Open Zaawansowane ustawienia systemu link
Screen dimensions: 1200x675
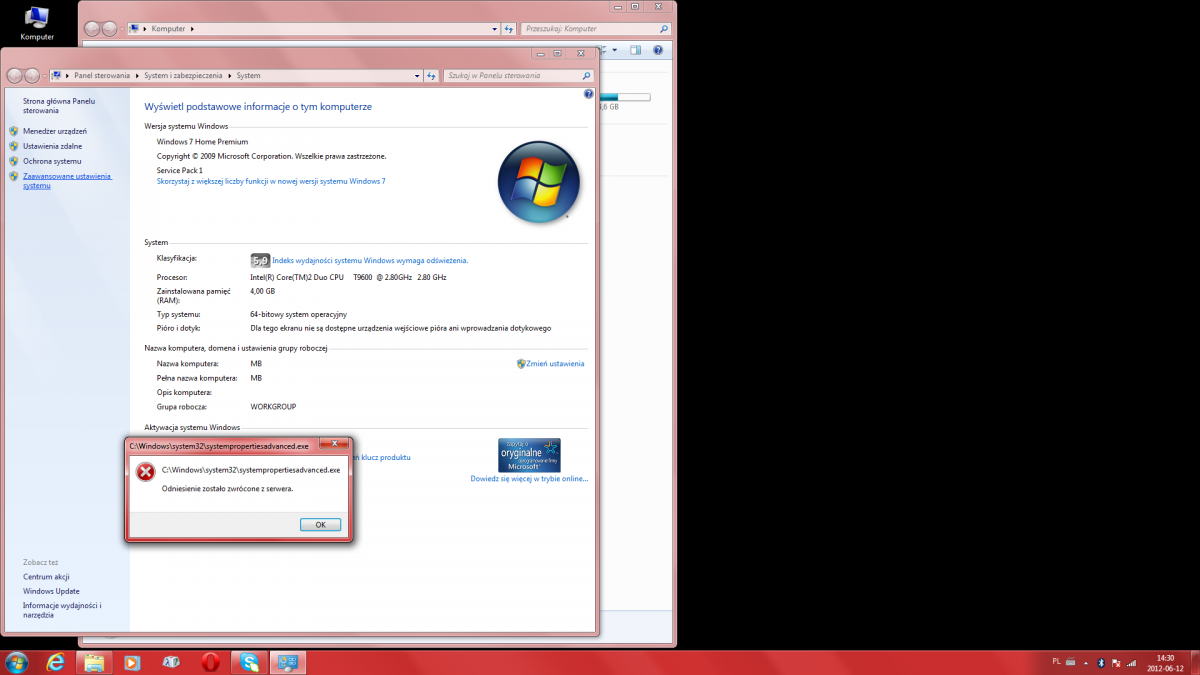[x=67, y=181]
